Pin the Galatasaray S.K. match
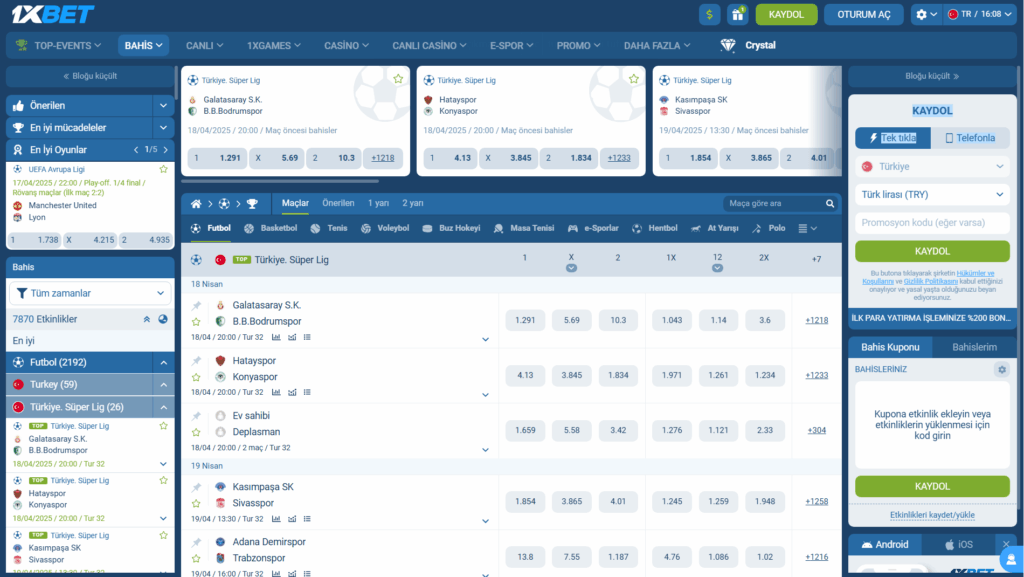Screen dimensions: 1024x577 tap(197, 305)
